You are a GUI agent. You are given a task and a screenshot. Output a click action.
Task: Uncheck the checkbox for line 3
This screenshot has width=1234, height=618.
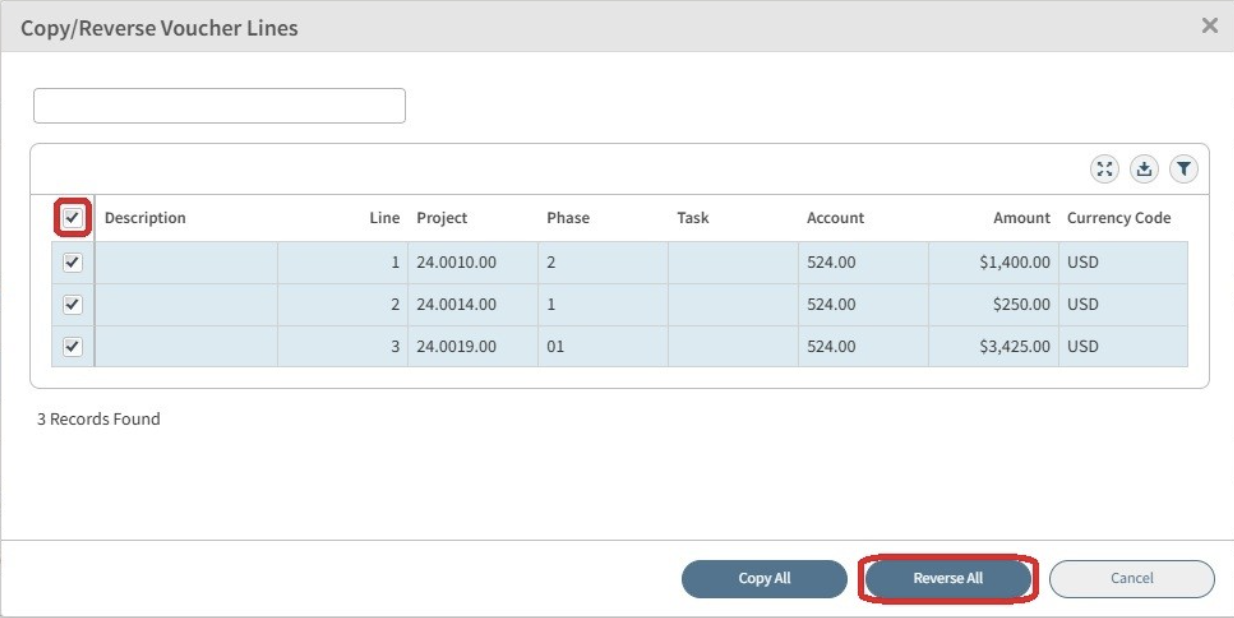click(73, 346)
